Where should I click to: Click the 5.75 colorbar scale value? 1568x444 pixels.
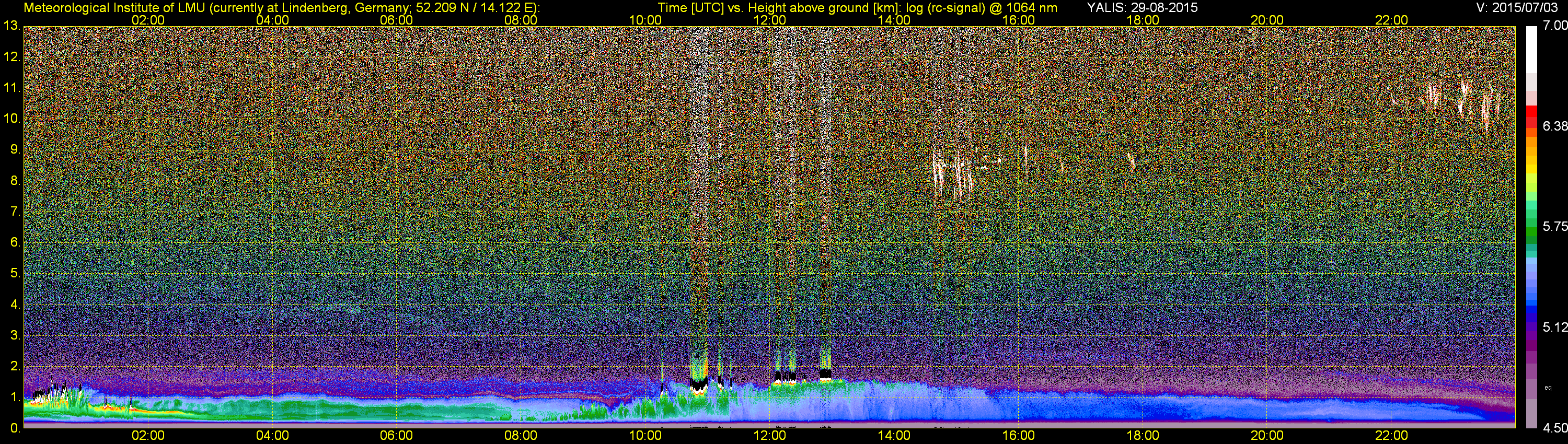click(x=1554, y=226)
